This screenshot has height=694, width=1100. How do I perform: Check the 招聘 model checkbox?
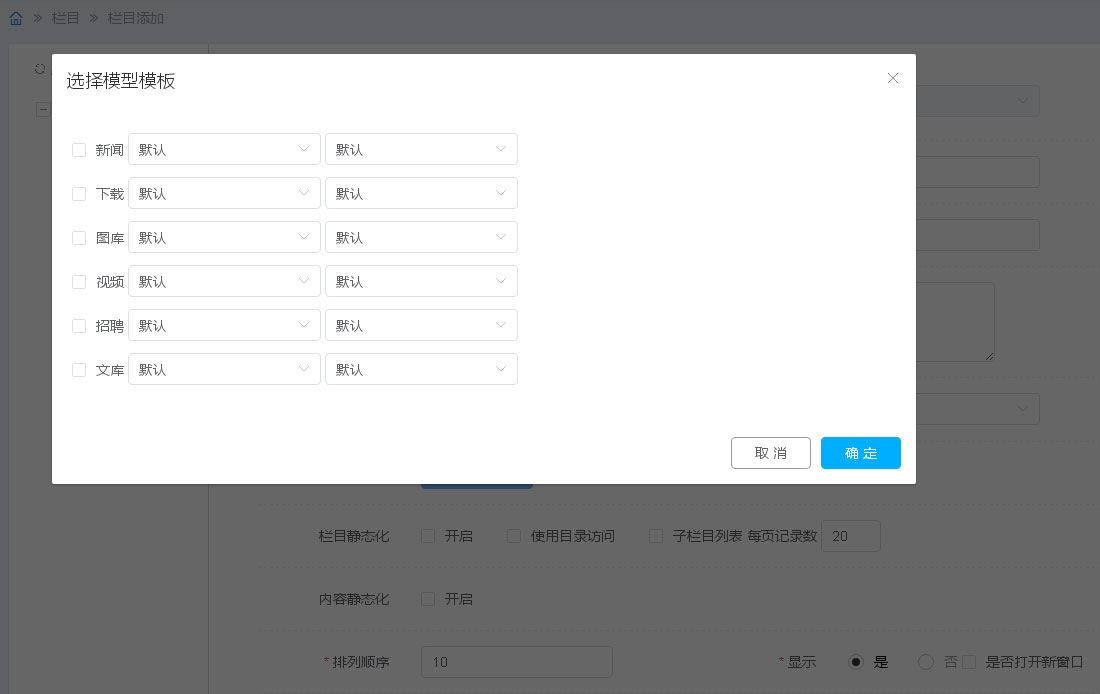tap(79, 326)
